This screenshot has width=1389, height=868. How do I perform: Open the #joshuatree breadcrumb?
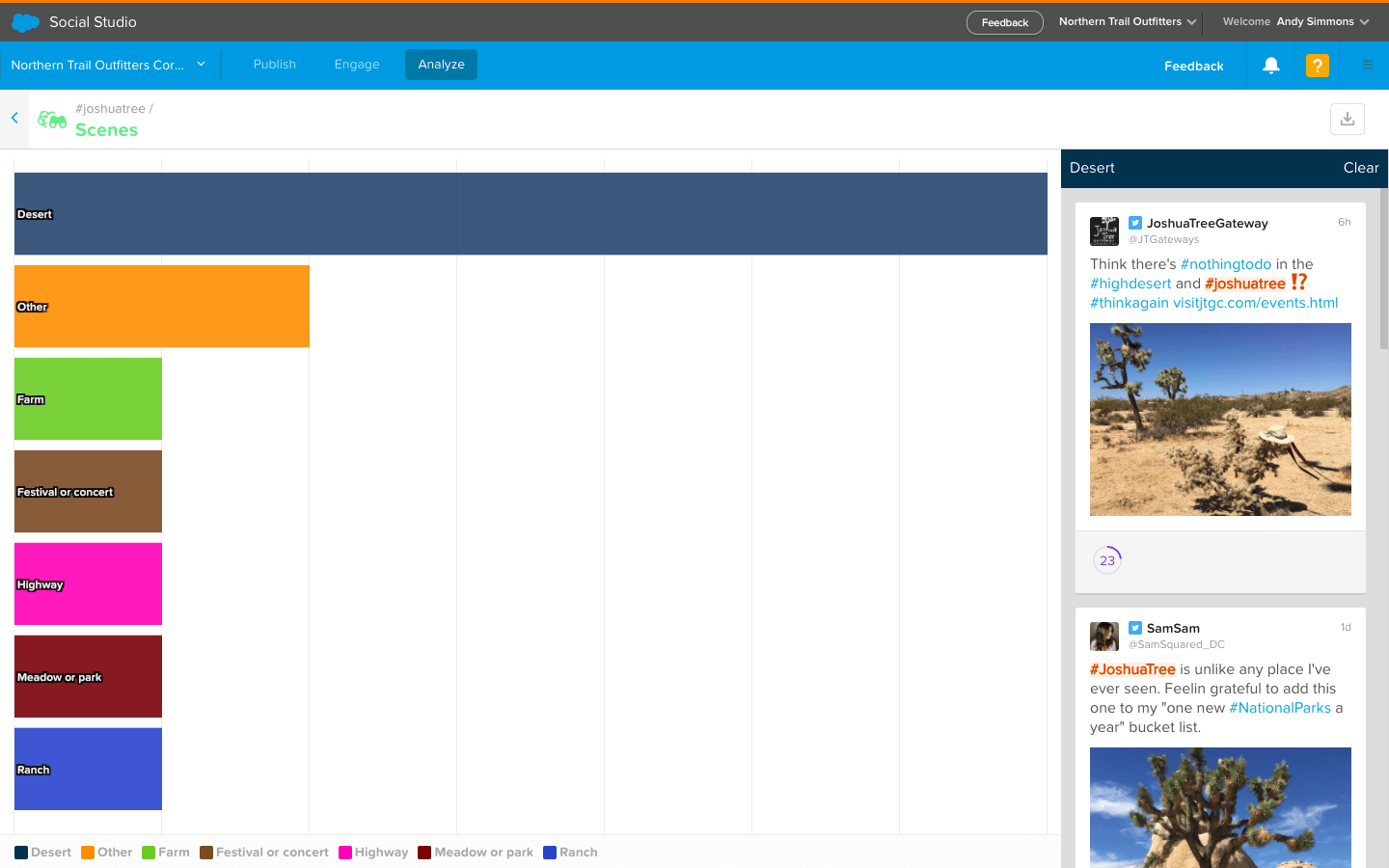coord(110,109)
